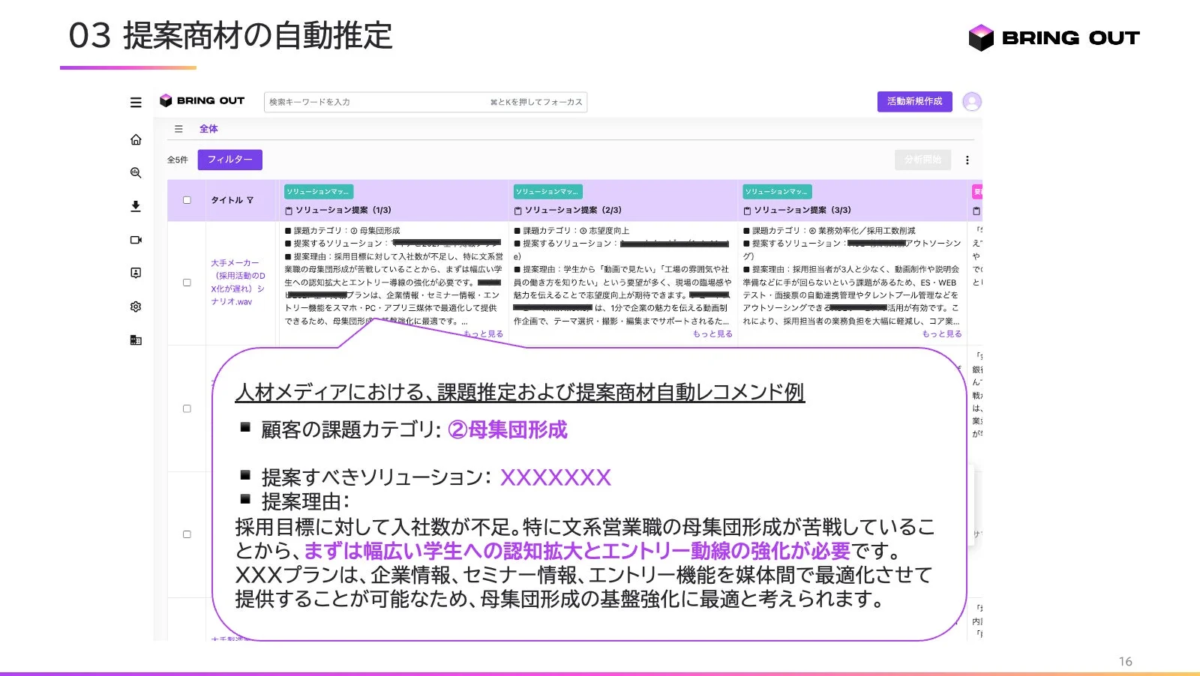Click the keyword search input field

click(420, 101)
